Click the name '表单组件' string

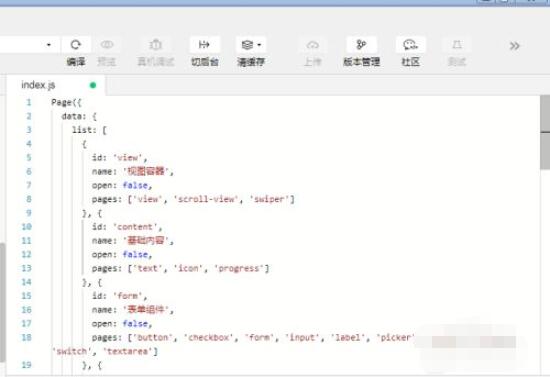(146, 310)
